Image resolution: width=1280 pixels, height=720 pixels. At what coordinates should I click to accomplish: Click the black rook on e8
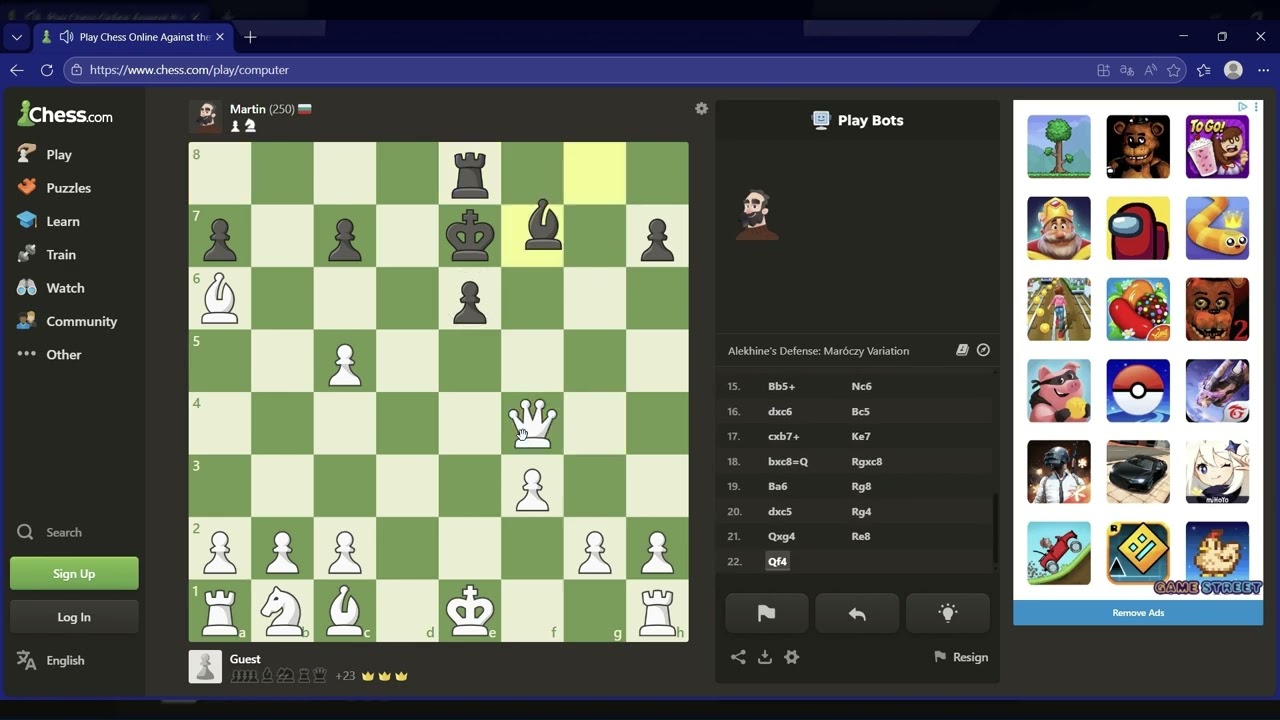[470, 173]
